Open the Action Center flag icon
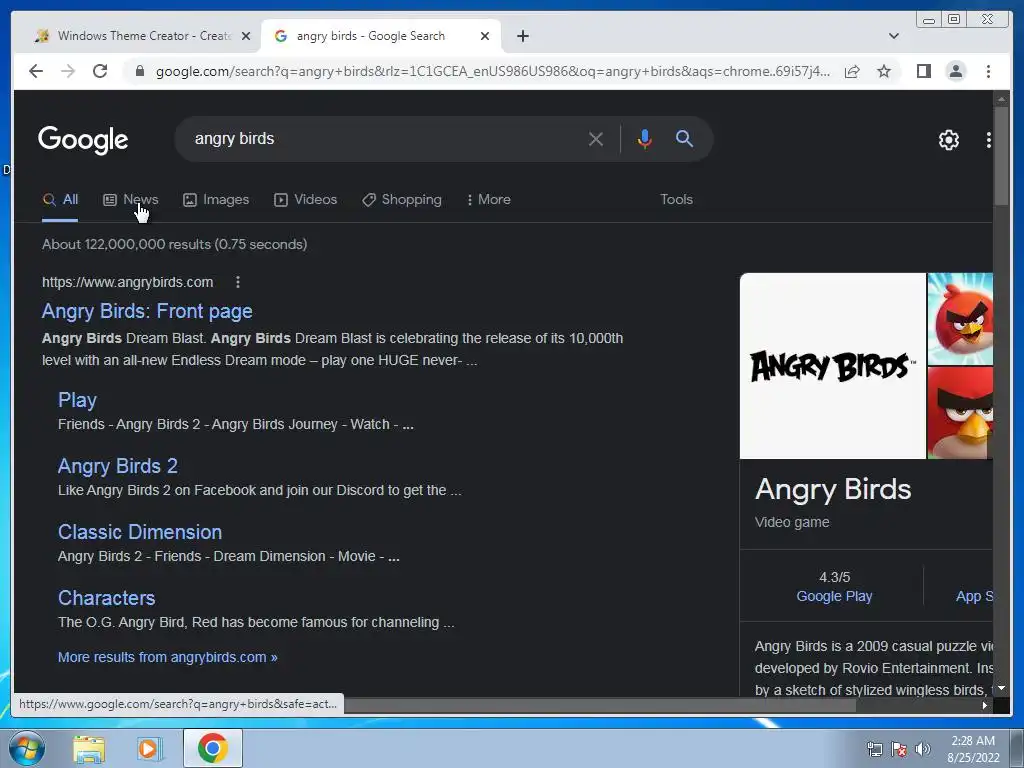The image size is (1024, 768). pyautogui.click(x=899, y=749)
